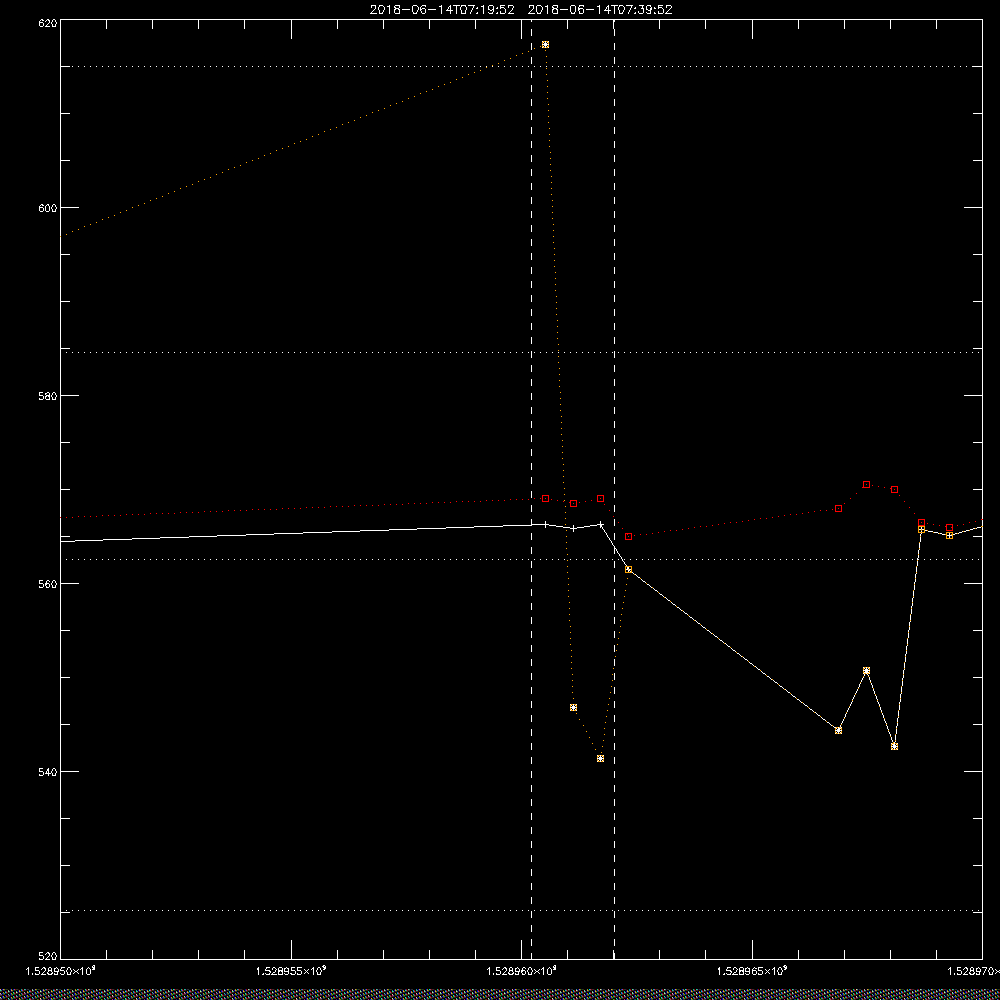Pick the first red square right of left dashed line

[x=545, y=499]
